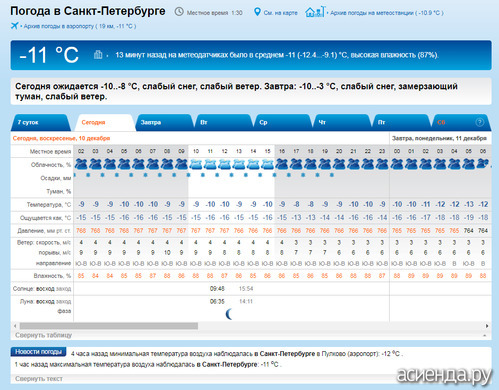Open the См. на карте link
Screen dimensions: 499x390
[x=280, y=13]
